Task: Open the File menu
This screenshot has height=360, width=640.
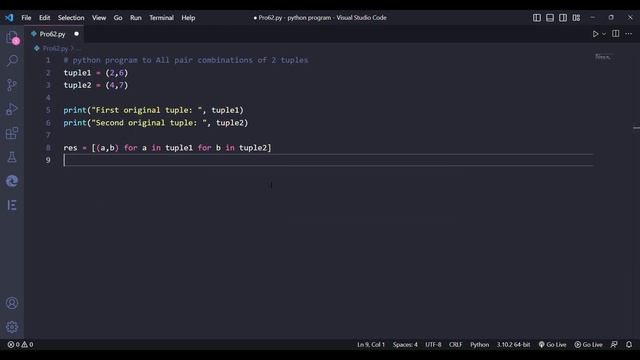Action: pos(26,18)
